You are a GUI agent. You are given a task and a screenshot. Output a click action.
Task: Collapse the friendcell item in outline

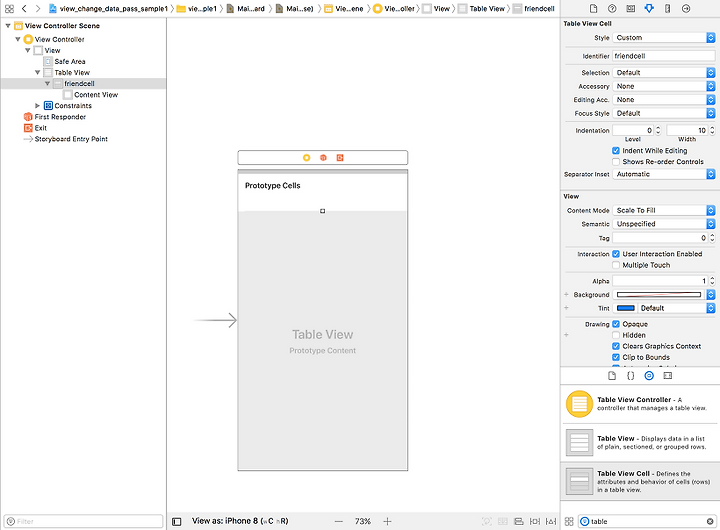point(47,84)
